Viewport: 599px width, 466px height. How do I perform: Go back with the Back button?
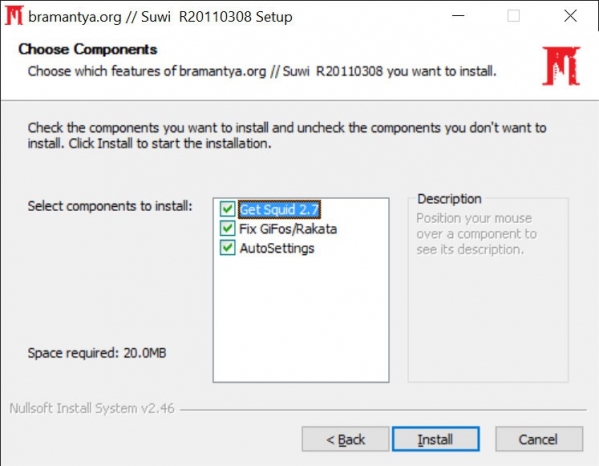[345, 439]
